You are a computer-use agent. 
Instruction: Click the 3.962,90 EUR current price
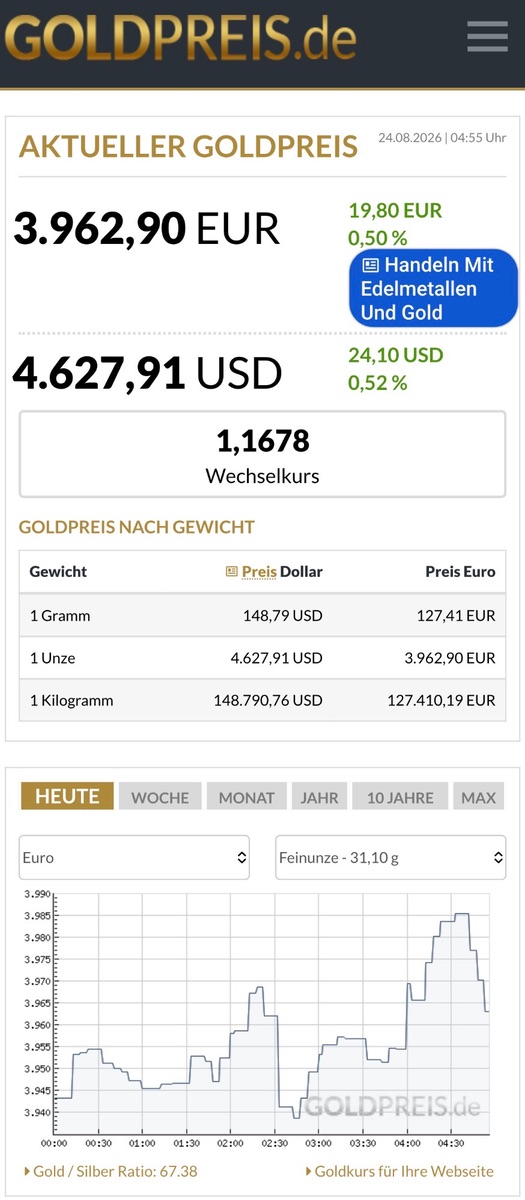point(146,228)
